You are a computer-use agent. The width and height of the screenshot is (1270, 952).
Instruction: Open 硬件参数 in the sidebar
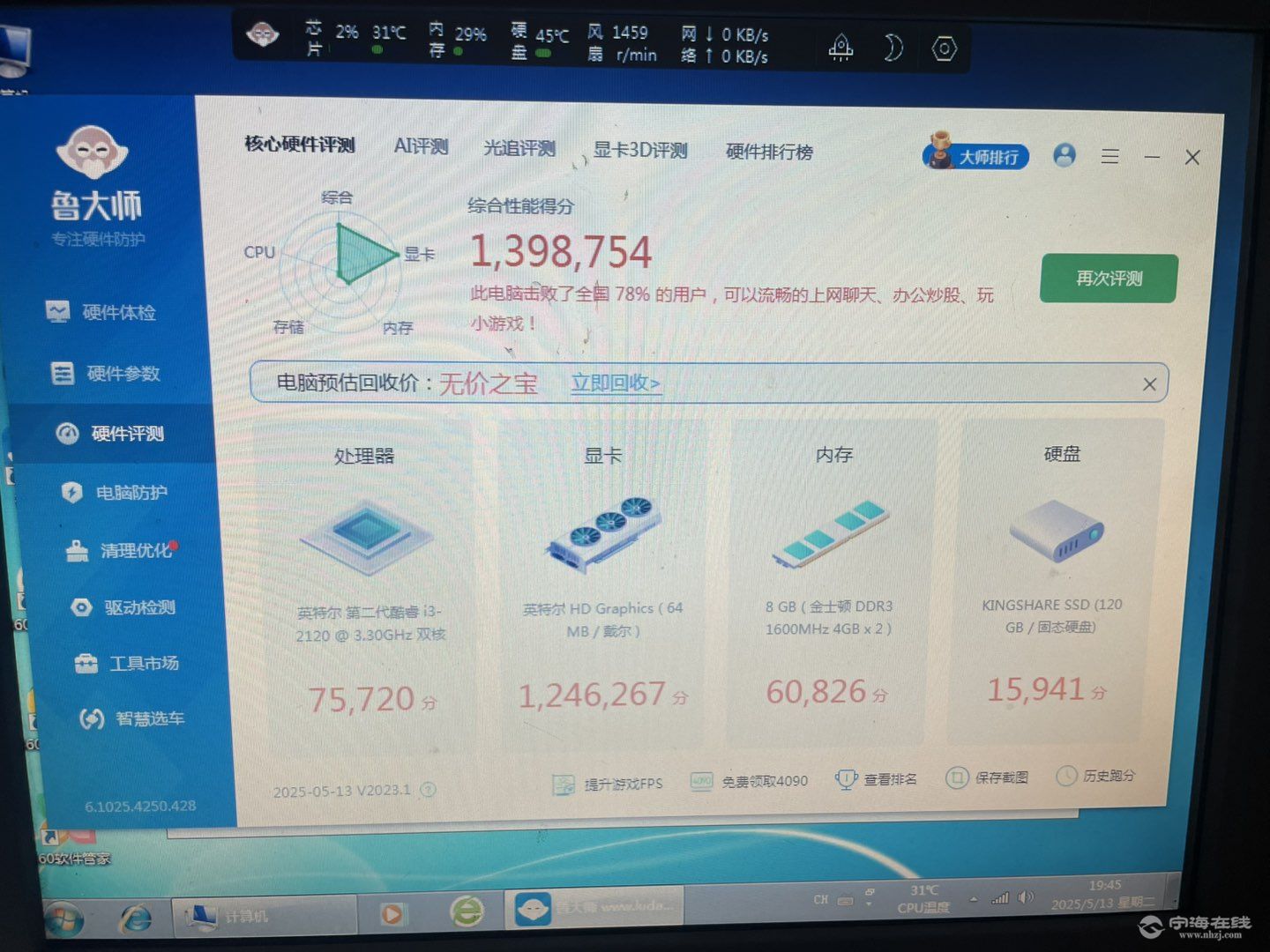point(105,373)
